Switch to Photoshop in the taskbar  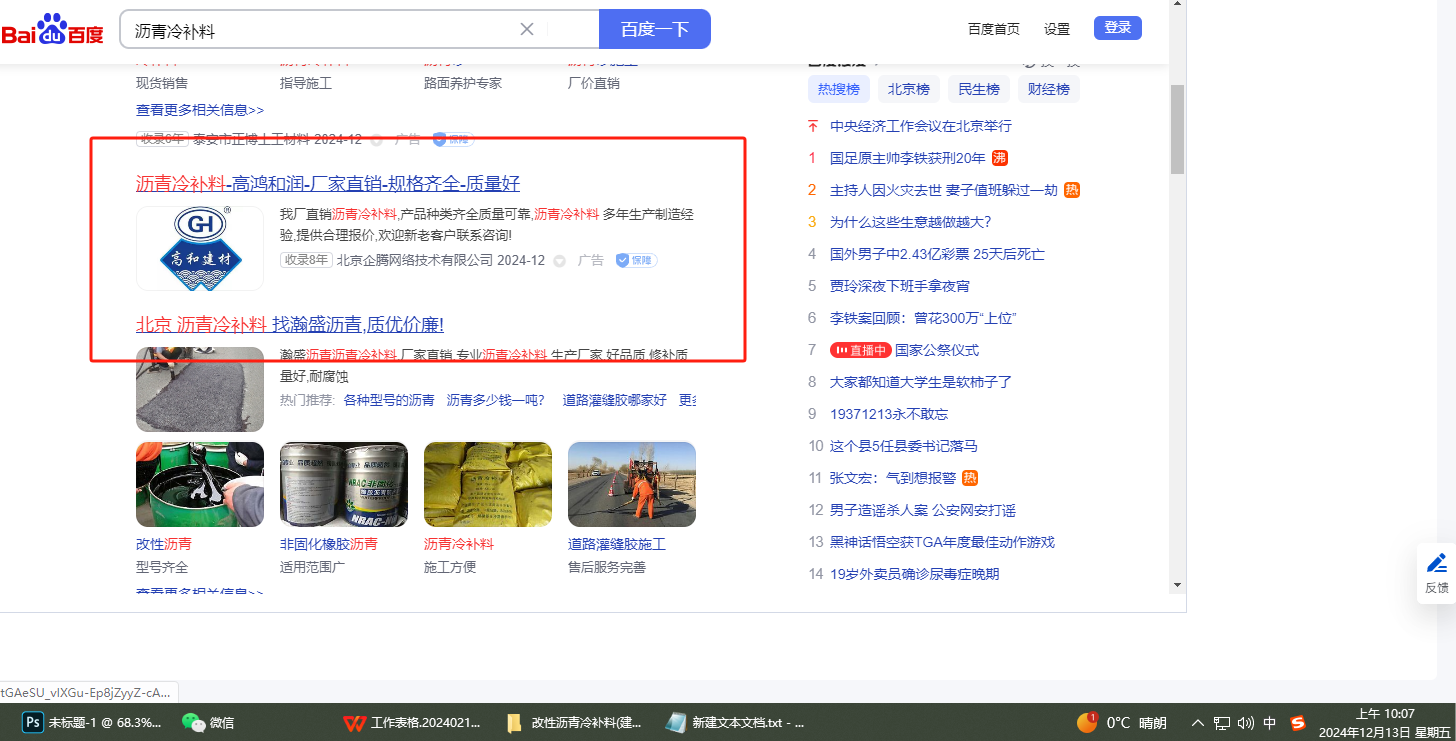(x=92, y=722)
